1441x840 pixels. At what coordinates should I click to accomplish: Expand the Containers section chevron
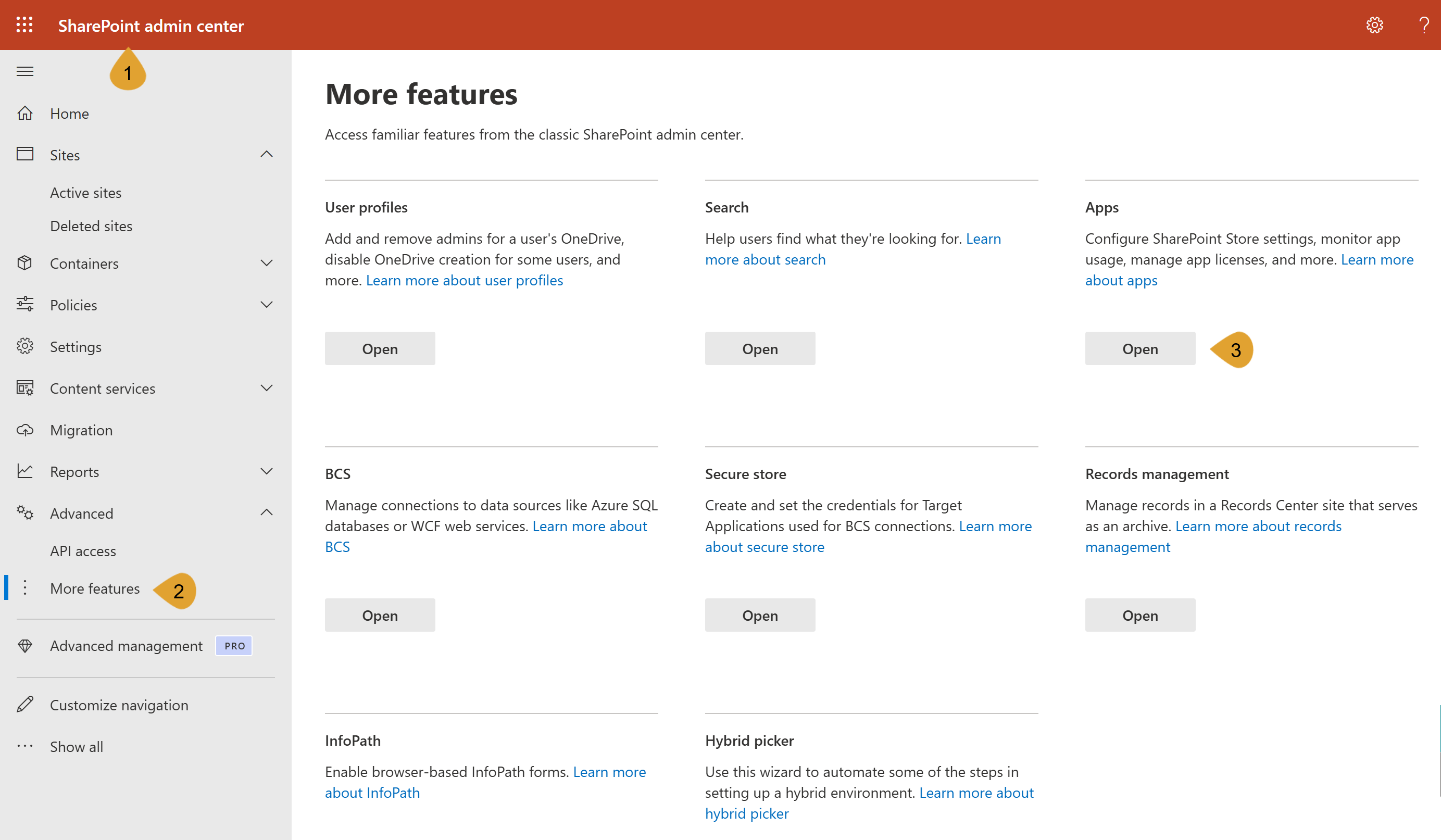(x=267, y=263)
